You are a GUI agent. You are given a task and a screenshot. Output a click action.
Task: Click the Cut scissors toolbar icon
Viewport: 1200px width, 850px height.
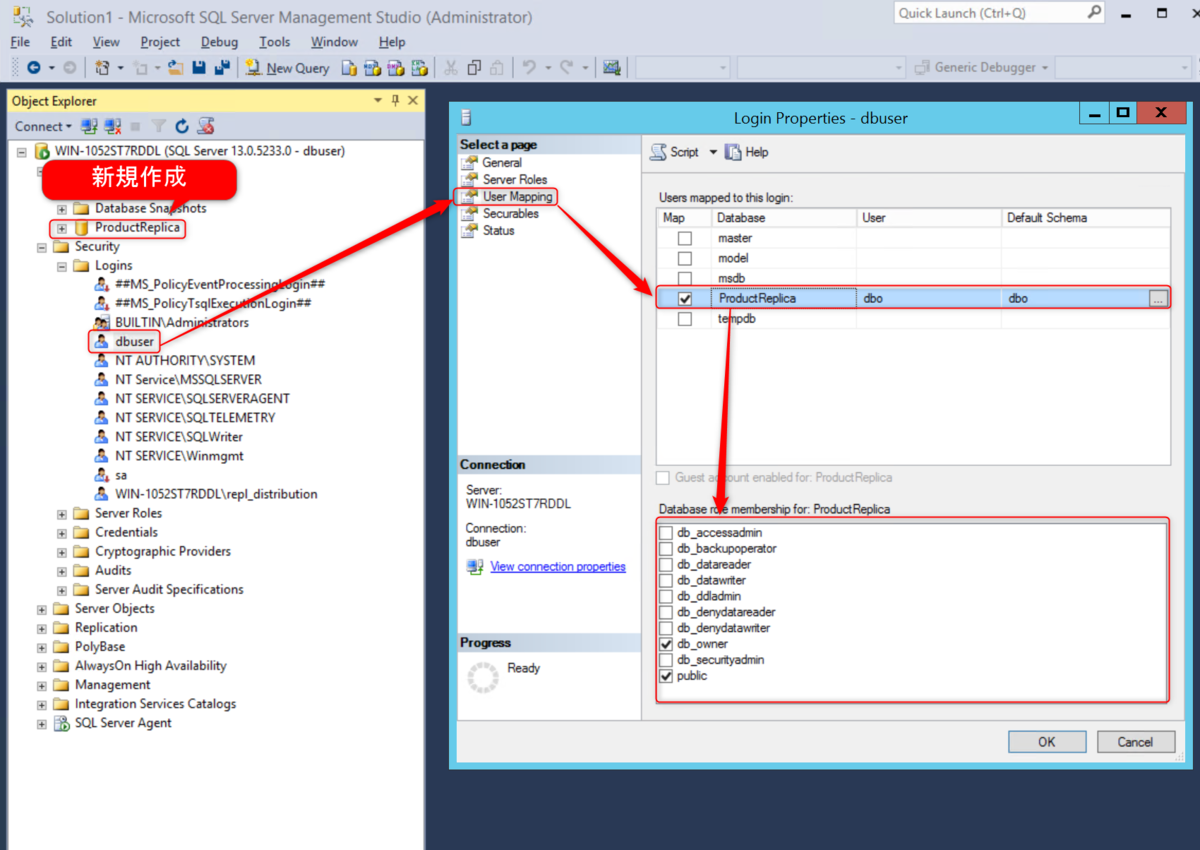[x=450, y=68]
